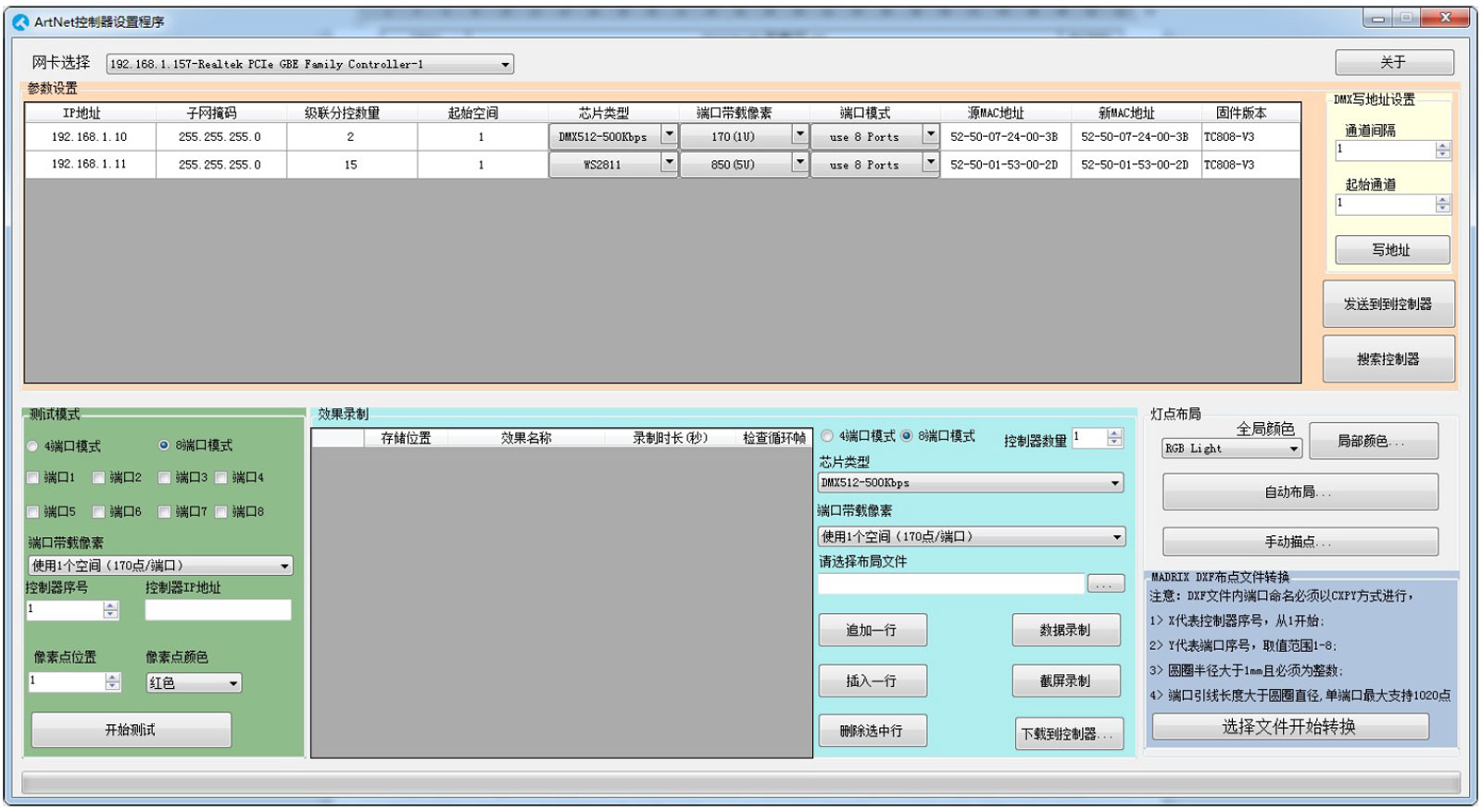Click the 控制器IP地址 input field
Screen dimensions: 1482x812
coord(218,609)
